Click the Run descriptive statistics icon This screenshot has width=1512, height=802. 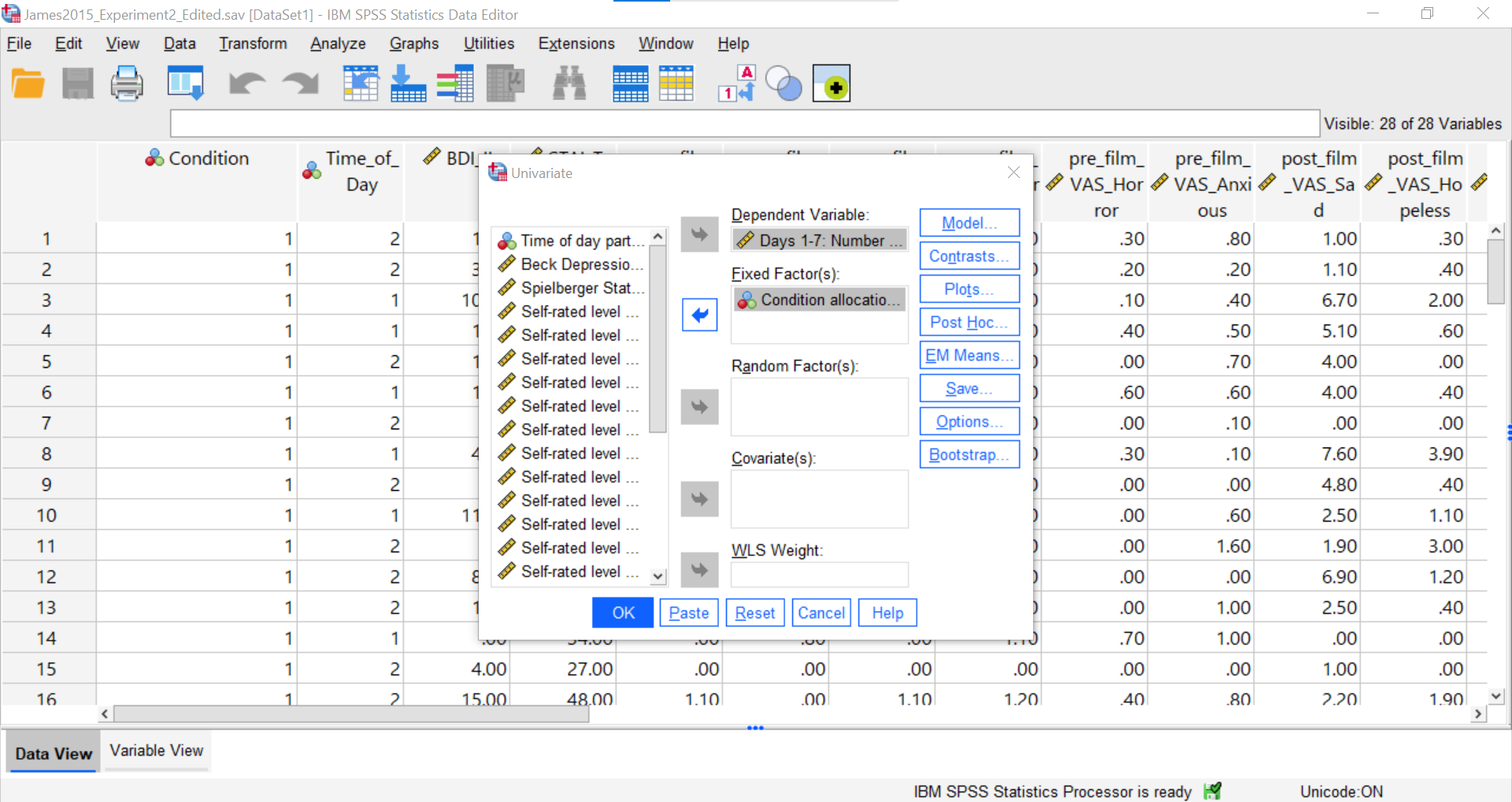506,84
